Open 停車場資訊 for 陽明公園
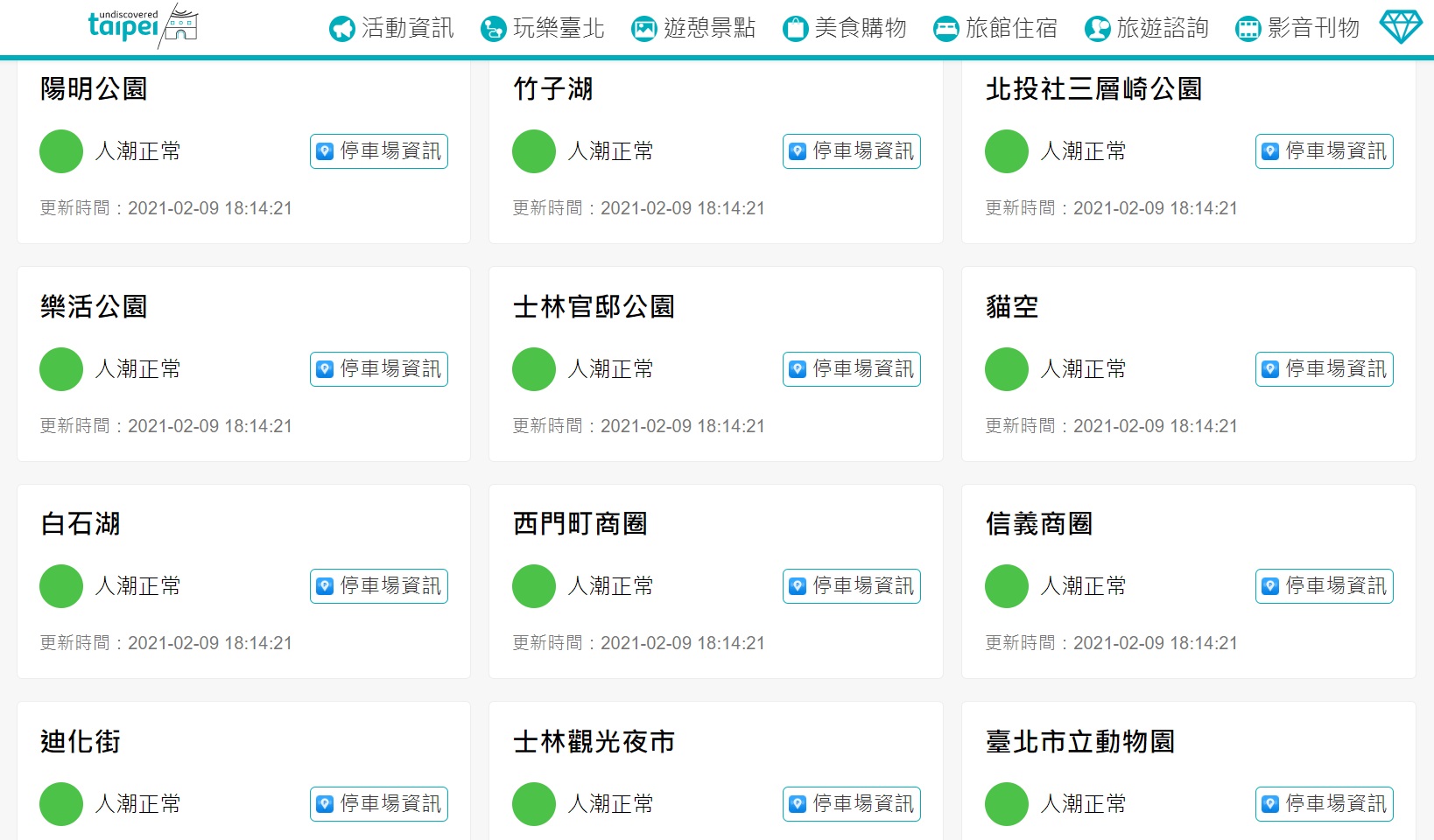The height and width of the screenshot is (840, 1434). [x=379, y=151]
